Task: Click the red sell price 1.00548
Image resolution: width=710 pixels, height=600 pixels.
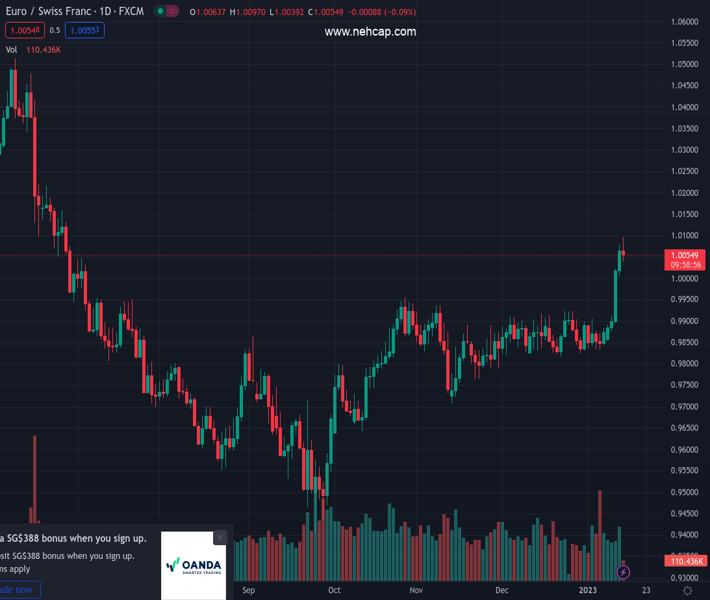Action: (x=24, y=30)
